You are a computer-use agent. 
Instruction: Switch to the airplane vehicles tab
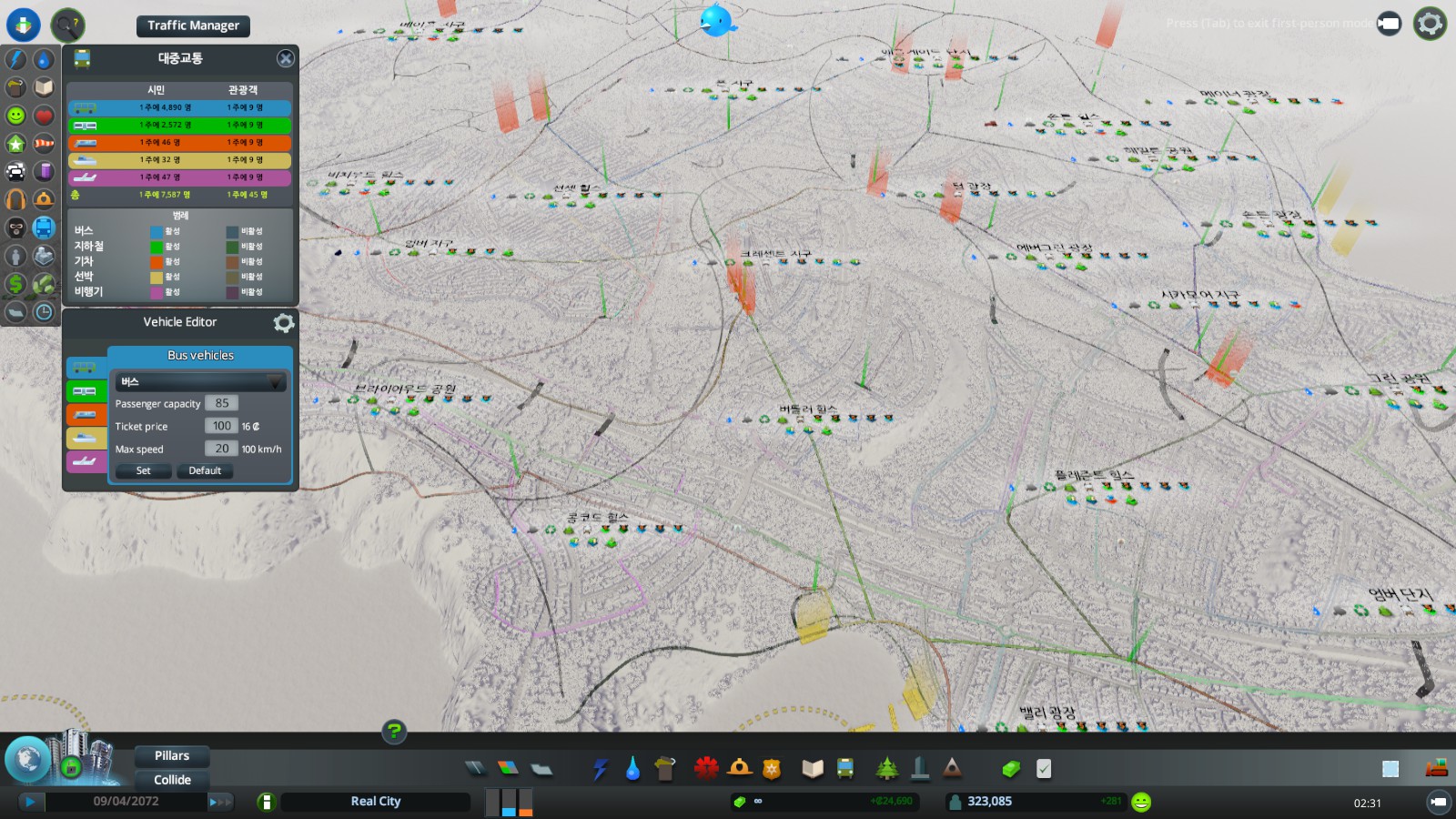click(86, 461)
